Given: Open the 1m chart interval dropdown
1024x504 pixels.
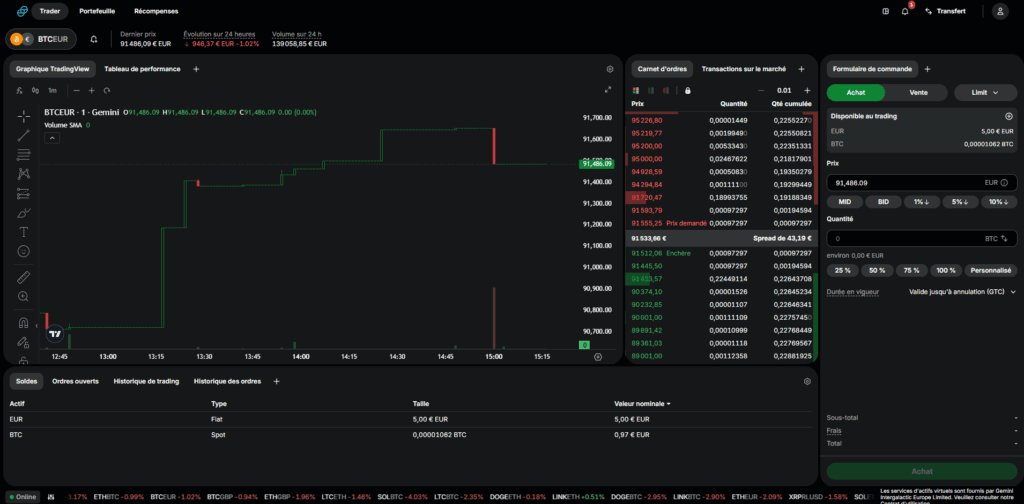Looking at the screenshot, I should click(52, 91).
